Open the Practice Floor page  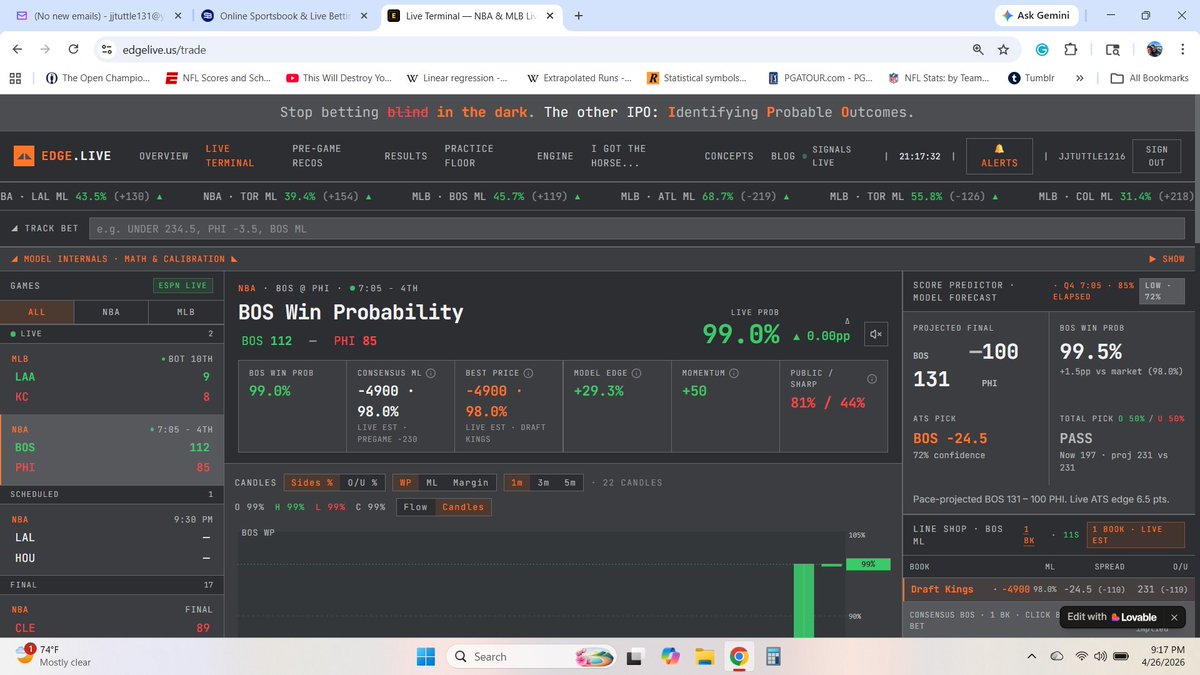[x=469, y=155]
